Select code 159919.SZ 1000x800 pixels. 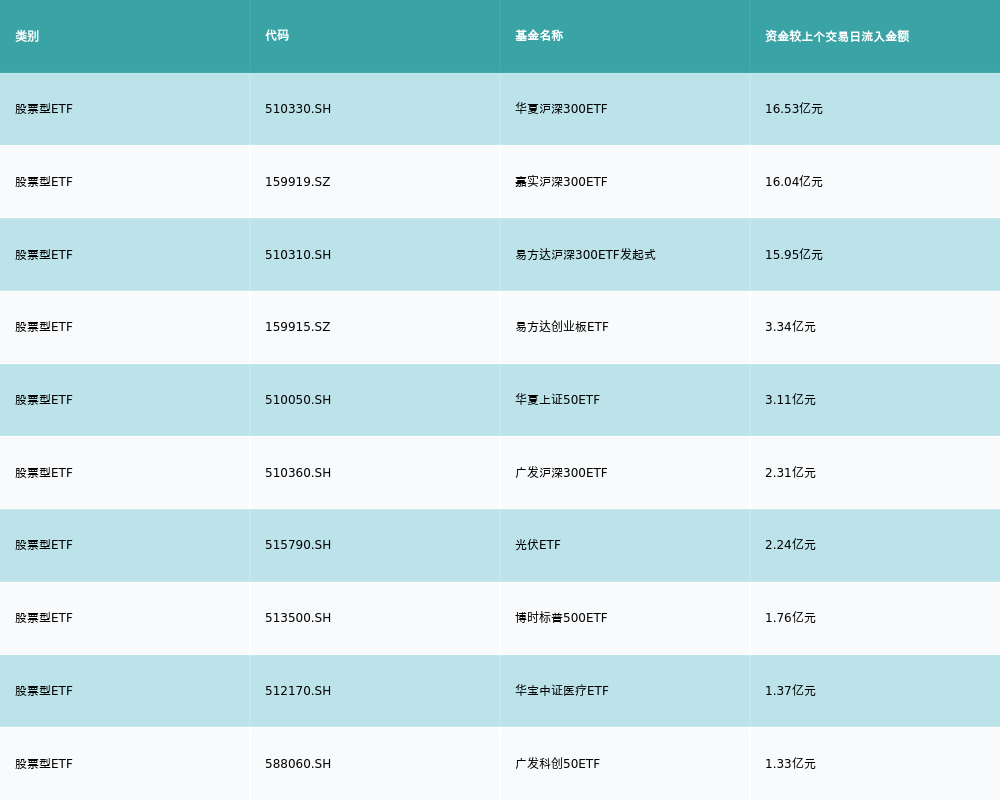[298, 182]
